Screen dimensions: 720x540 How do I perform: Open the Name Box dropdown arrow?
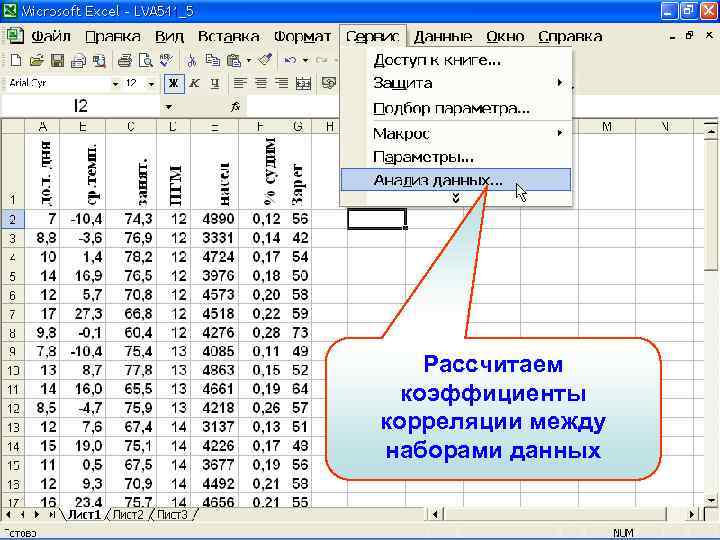click(169, 107)
